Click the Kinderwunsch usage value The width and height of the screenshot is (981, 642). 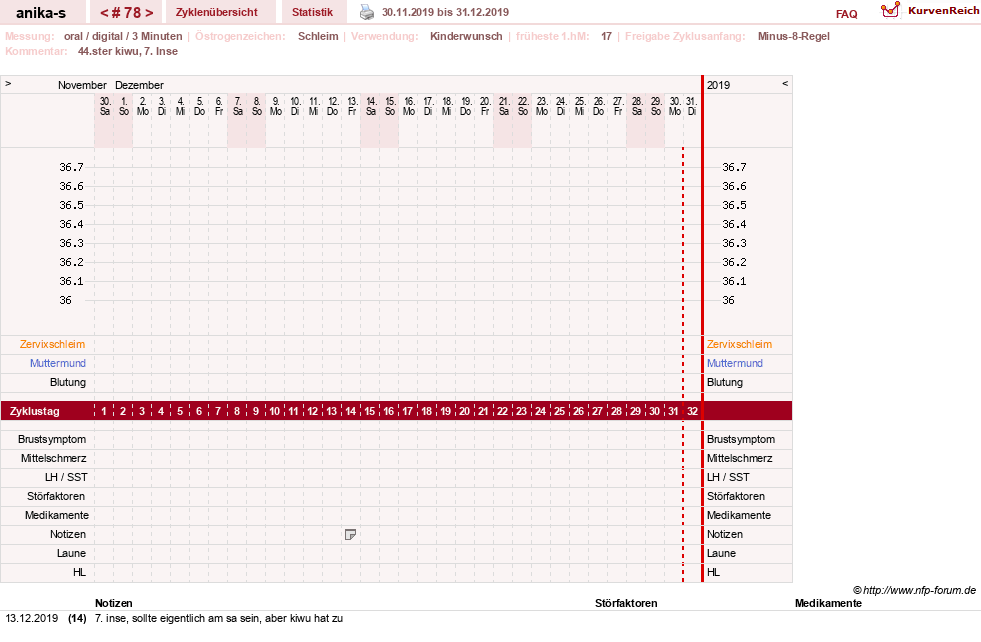pos(466,36)
